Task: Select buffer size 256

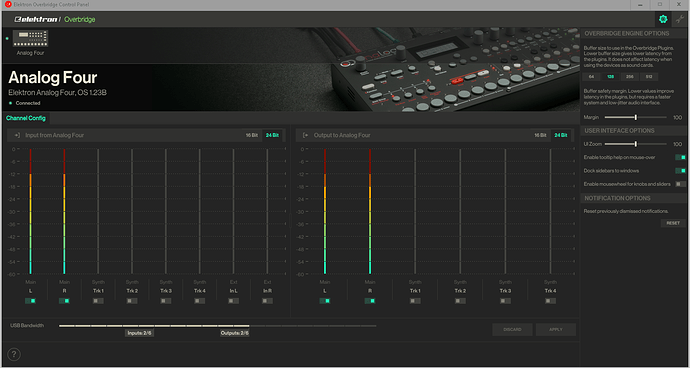Action: point(629,77)
